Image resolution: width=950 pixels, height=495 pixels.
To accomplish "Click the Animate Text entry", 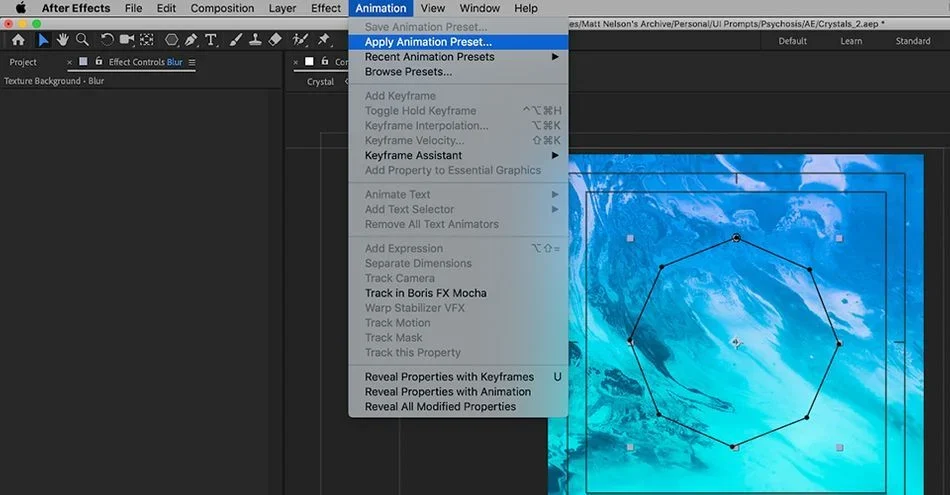I will [x=458, y=194].
